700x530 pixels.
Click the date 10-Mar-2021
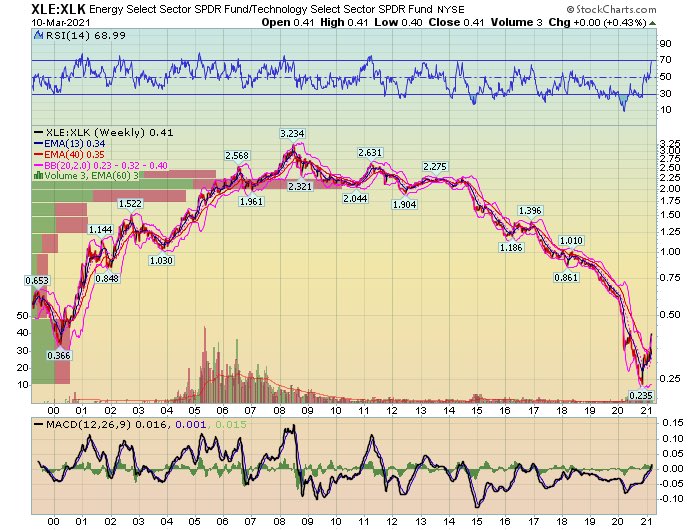tap(61, 22)
